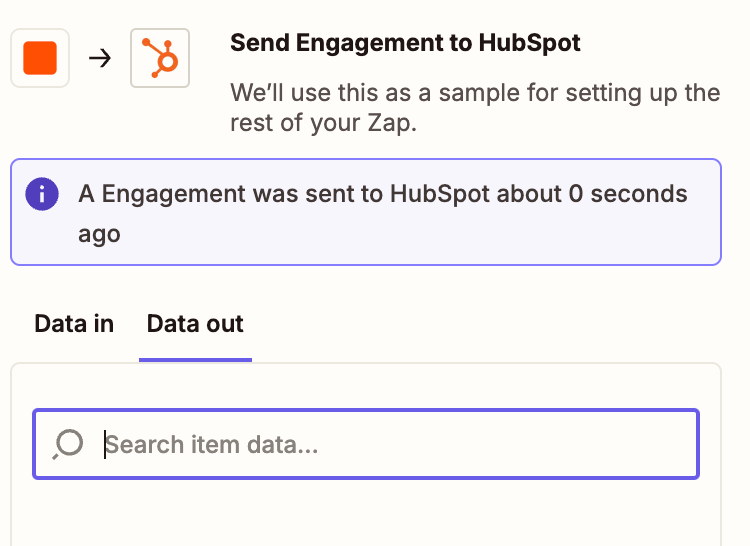Click the Search item data placeholder text

pos(212,444)
